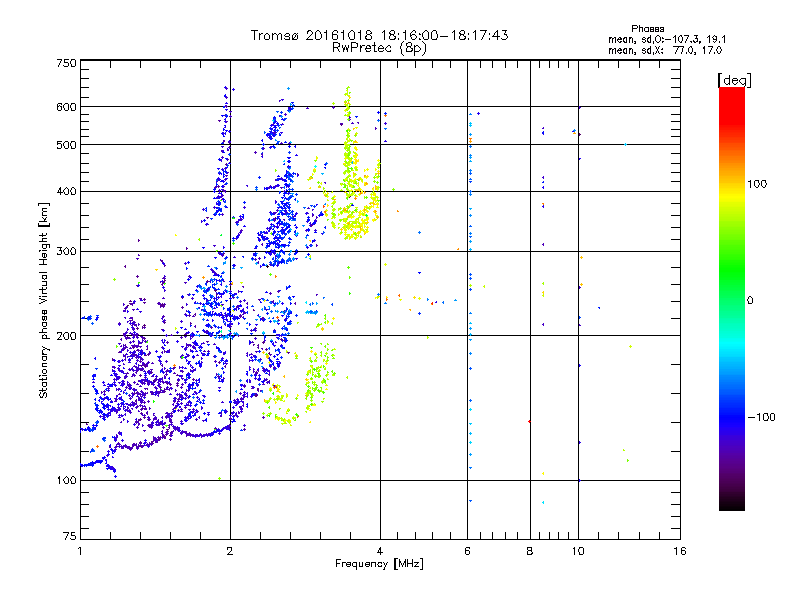This screenshot has height=600, width=800.
Task: Click the 'RwPretec (8p)' subtitle
Action: click(x=379, y=48)
